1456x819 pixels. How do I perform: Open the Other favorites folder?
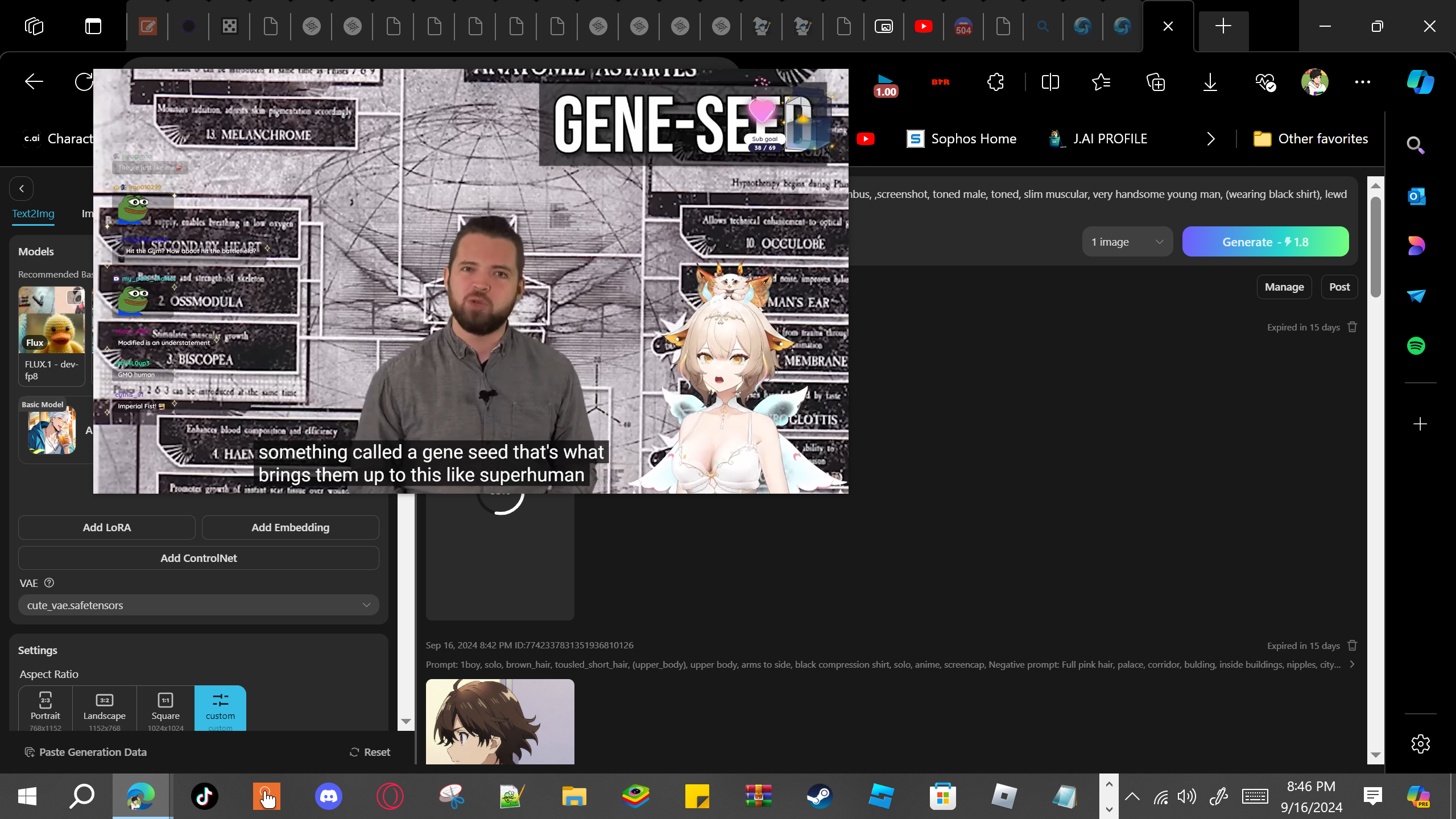[1310, 139]
